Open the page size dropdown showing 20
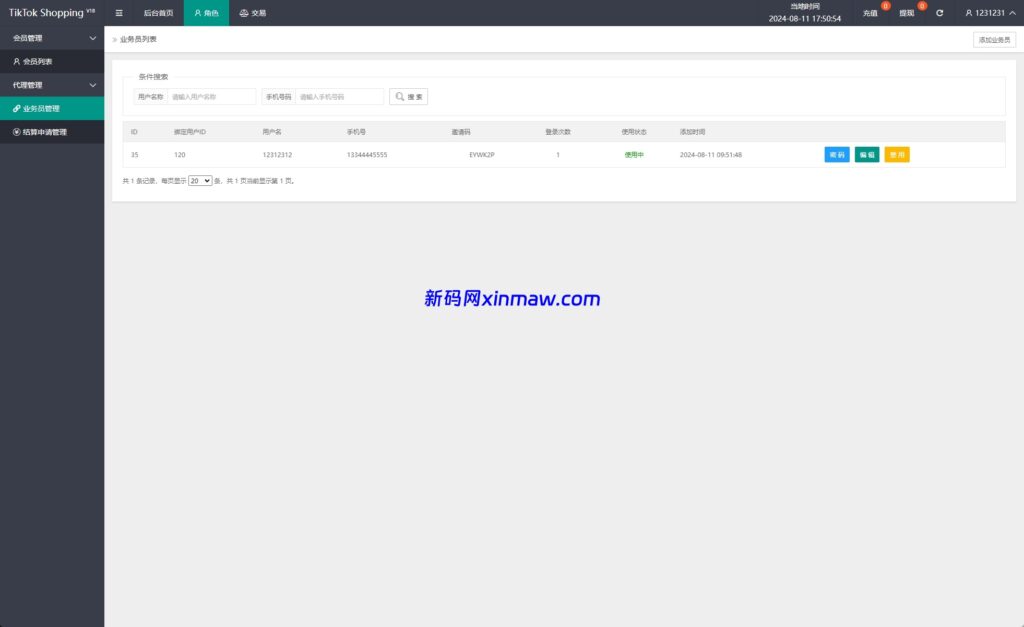 point(198,180)
